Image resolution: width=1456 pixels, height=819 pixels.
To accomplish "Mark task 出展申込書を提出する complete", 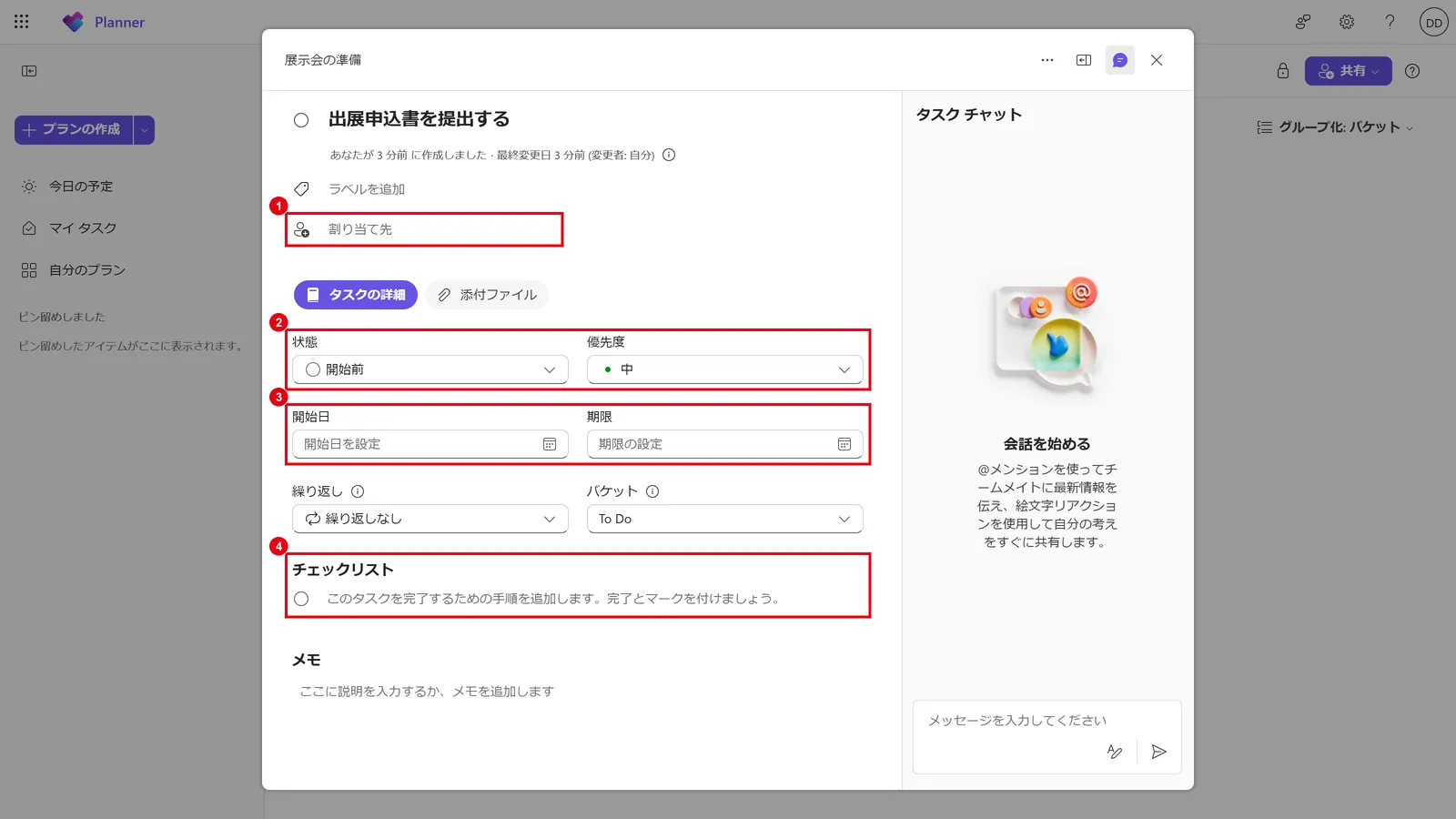I will 301,120.
